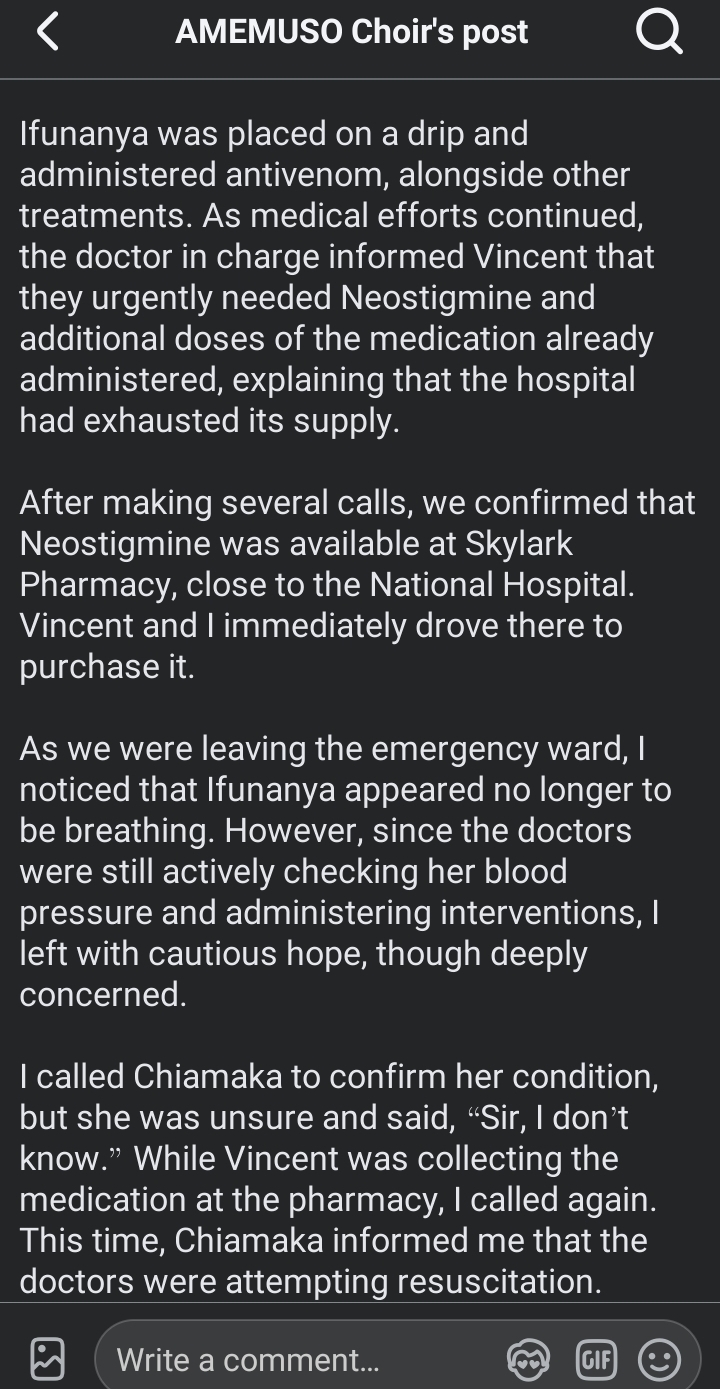Tap the line mentioning 'urgently needed Neostigmine'

pos(307,297)
